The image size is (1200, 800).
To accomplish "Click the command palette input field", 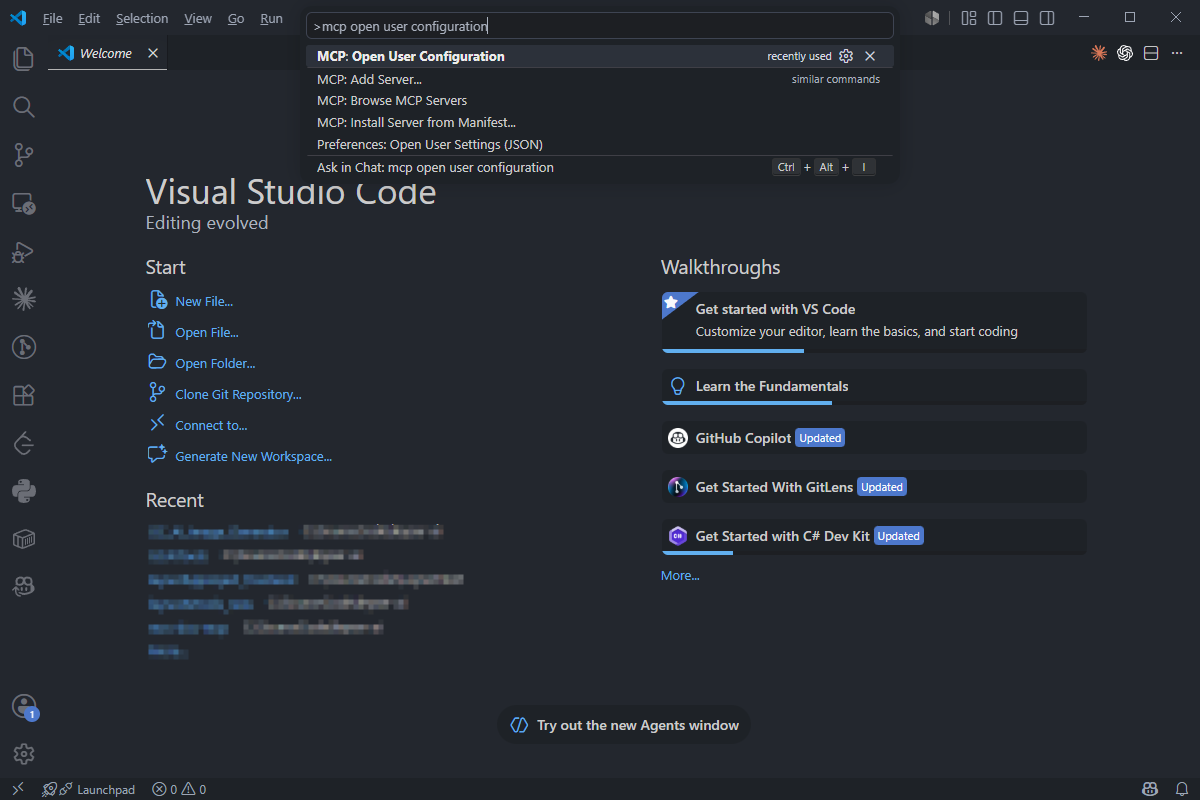I will coord(600,26).
